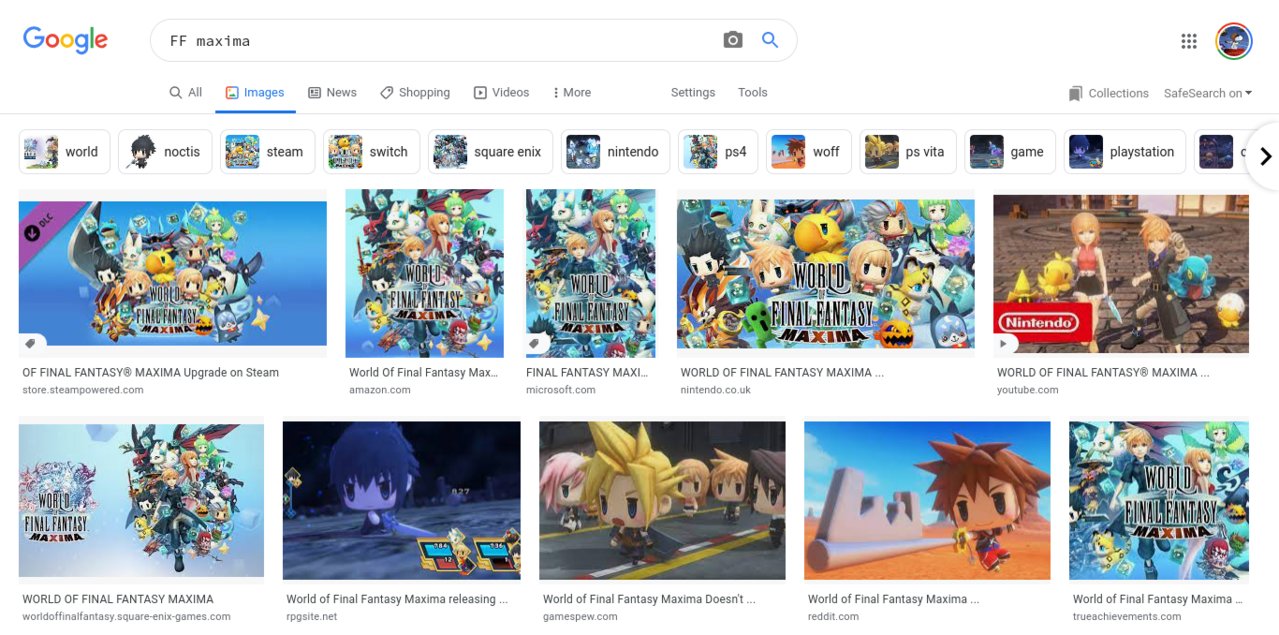The height and width of the screenshot is (635, 1279).
Task: Choose the ps4 suggestion chip
Action: (718, 152)
